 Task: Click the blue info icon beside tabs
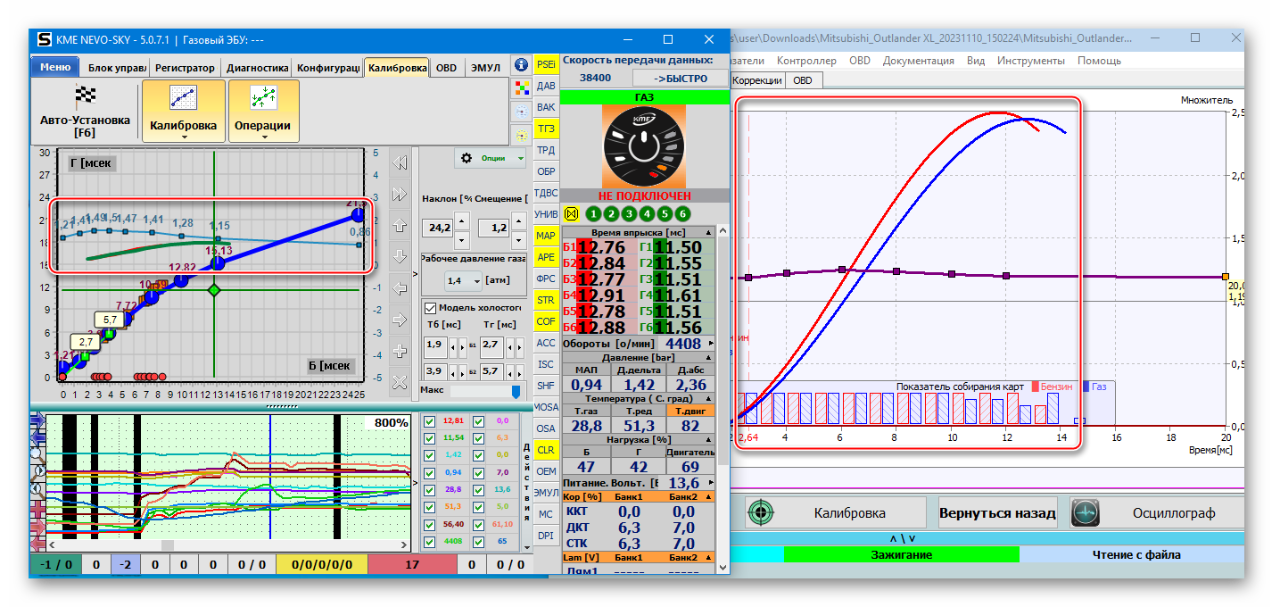pyautogui.click(x=521, y=64)
